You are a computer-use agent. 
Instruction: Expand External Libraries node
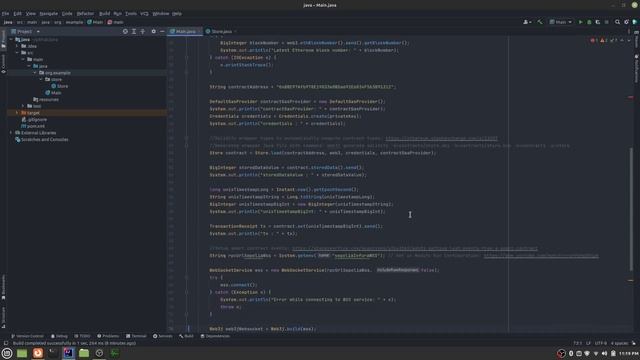(x=11, y=133)
